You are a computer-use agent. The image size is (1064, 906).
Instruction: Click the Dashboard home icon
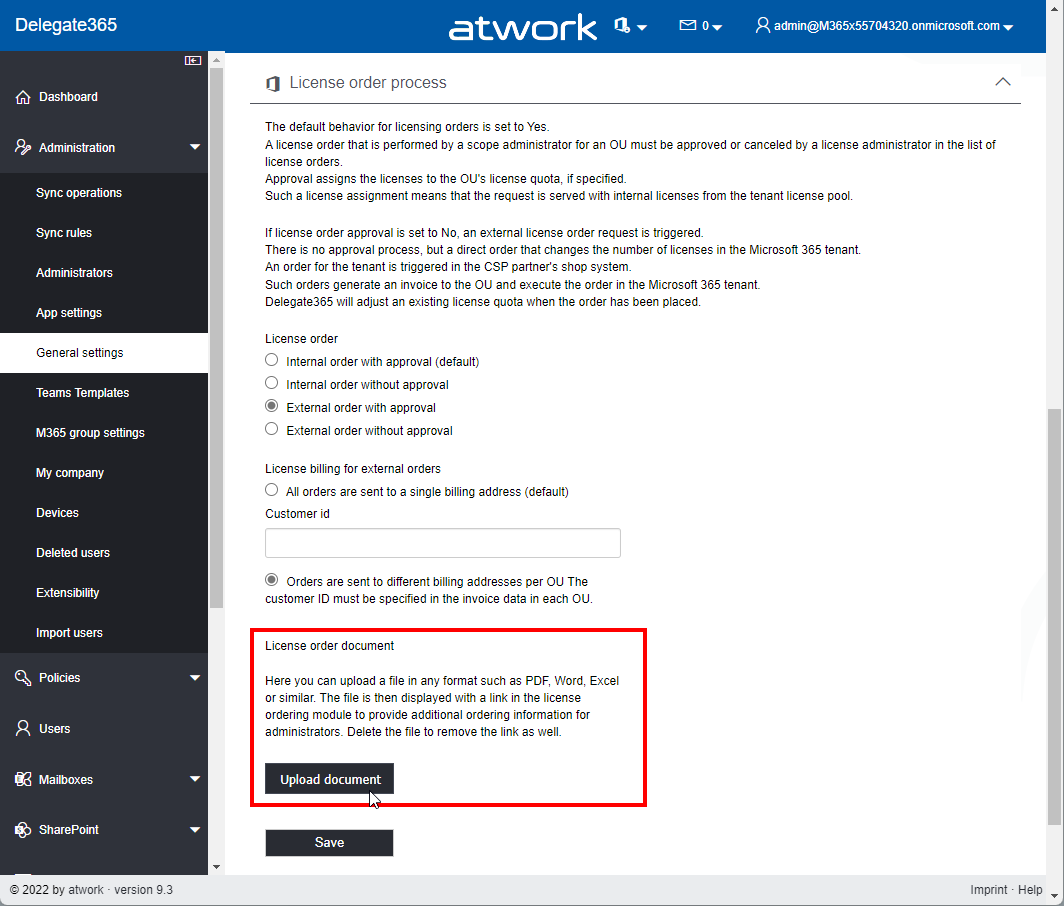pos(23,97)
